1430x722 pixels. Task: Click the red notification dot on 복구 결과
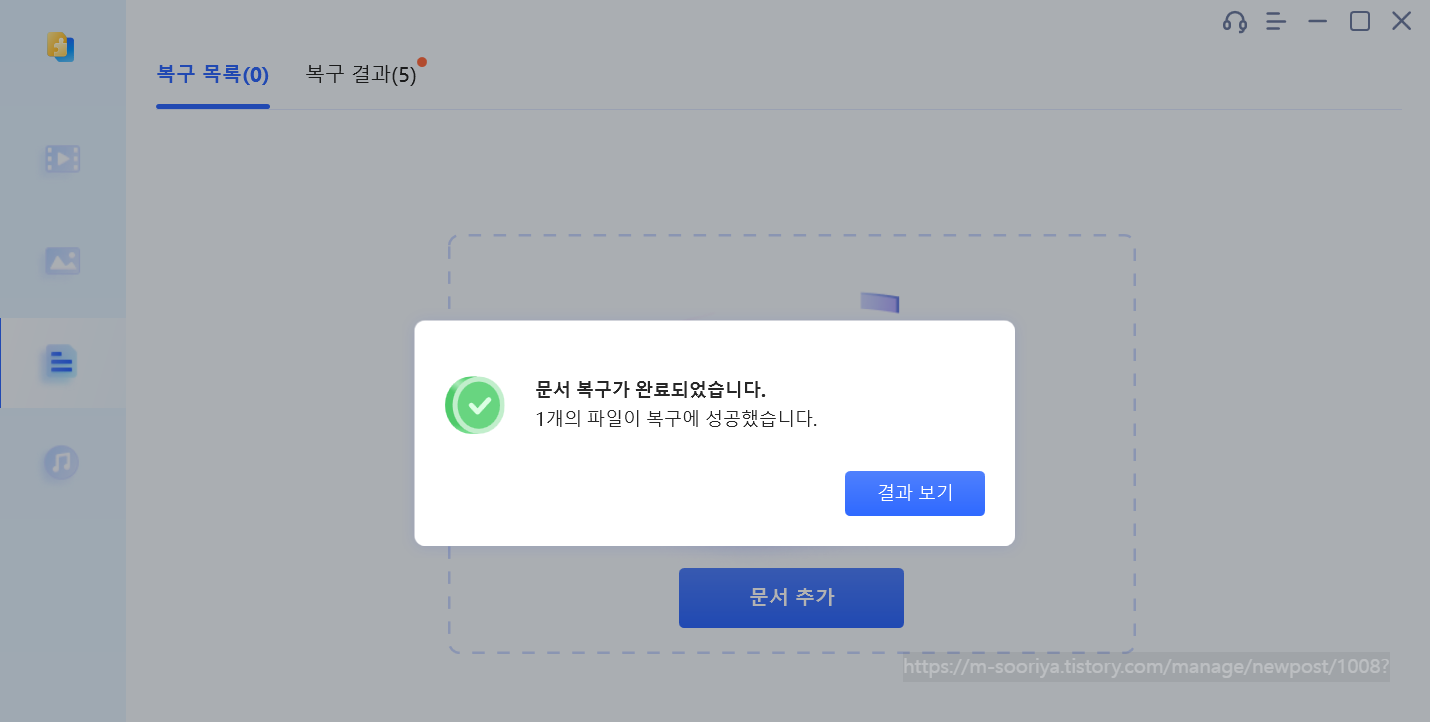(422, 62)
